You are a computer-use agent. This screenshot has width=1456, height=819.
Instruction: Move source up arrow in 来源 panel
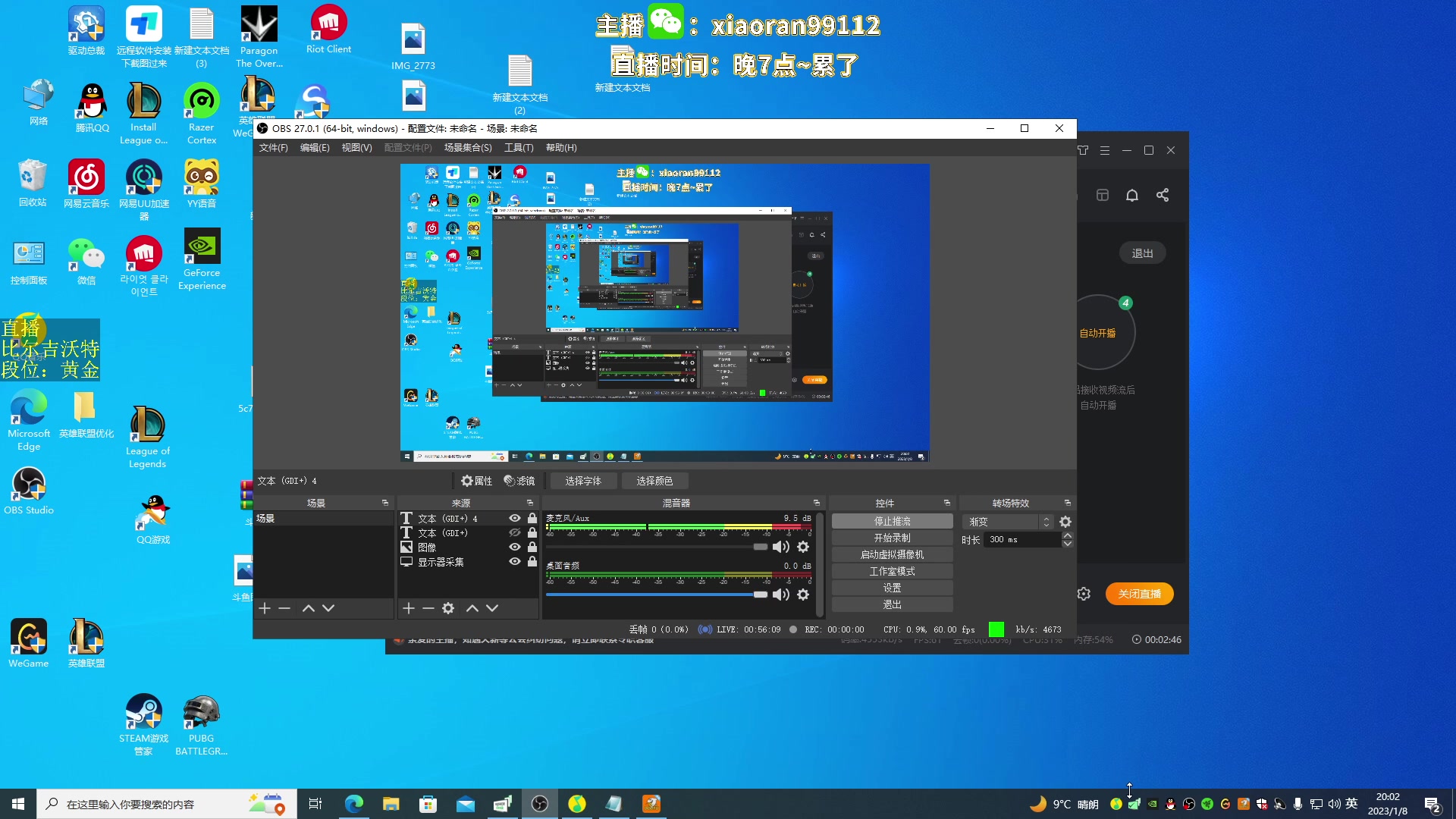[472, 608]
